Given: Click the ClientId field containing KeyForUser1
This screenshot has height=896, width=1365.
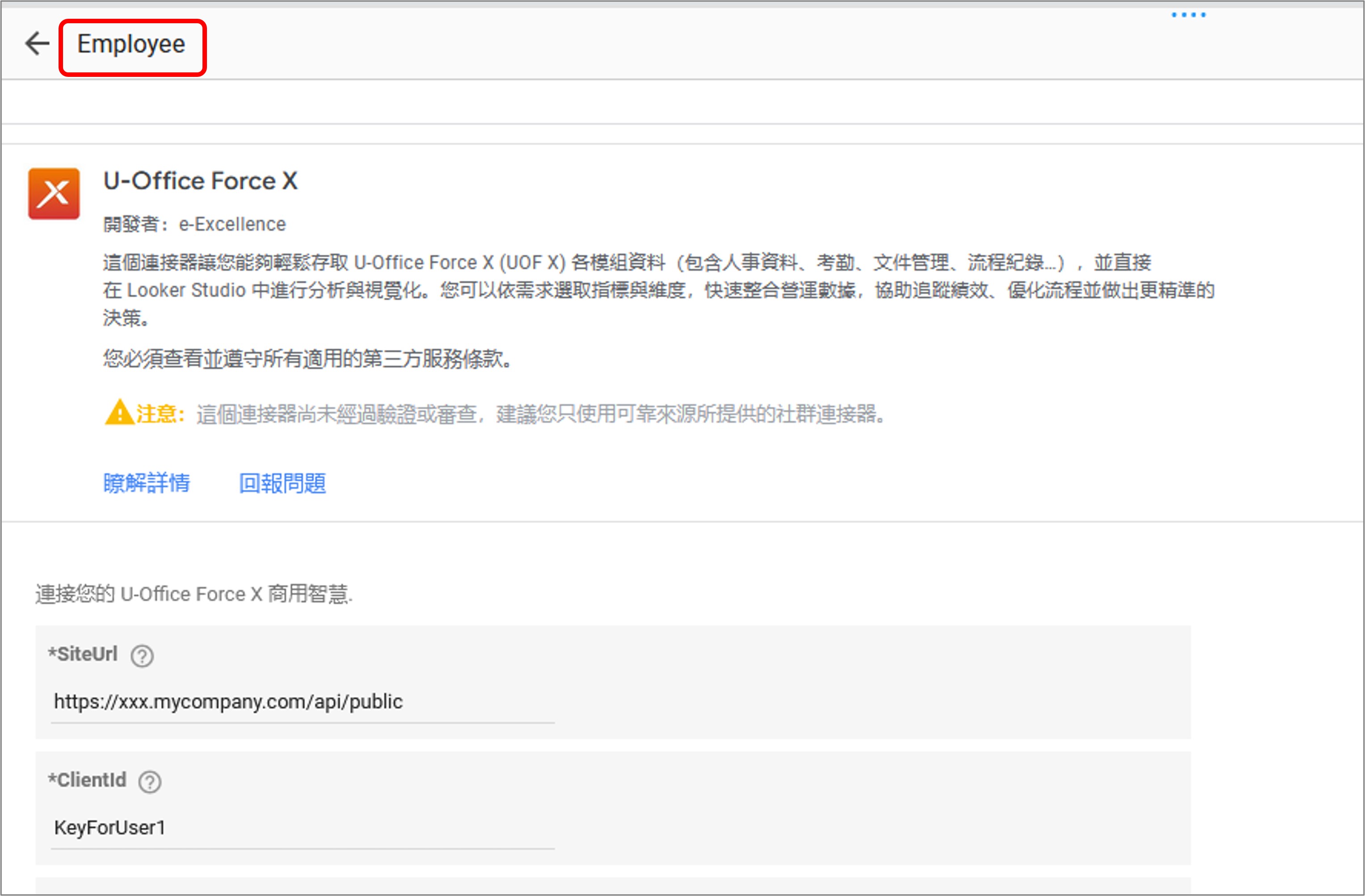Looking at the screenshot, I should (x=302, y=828).
